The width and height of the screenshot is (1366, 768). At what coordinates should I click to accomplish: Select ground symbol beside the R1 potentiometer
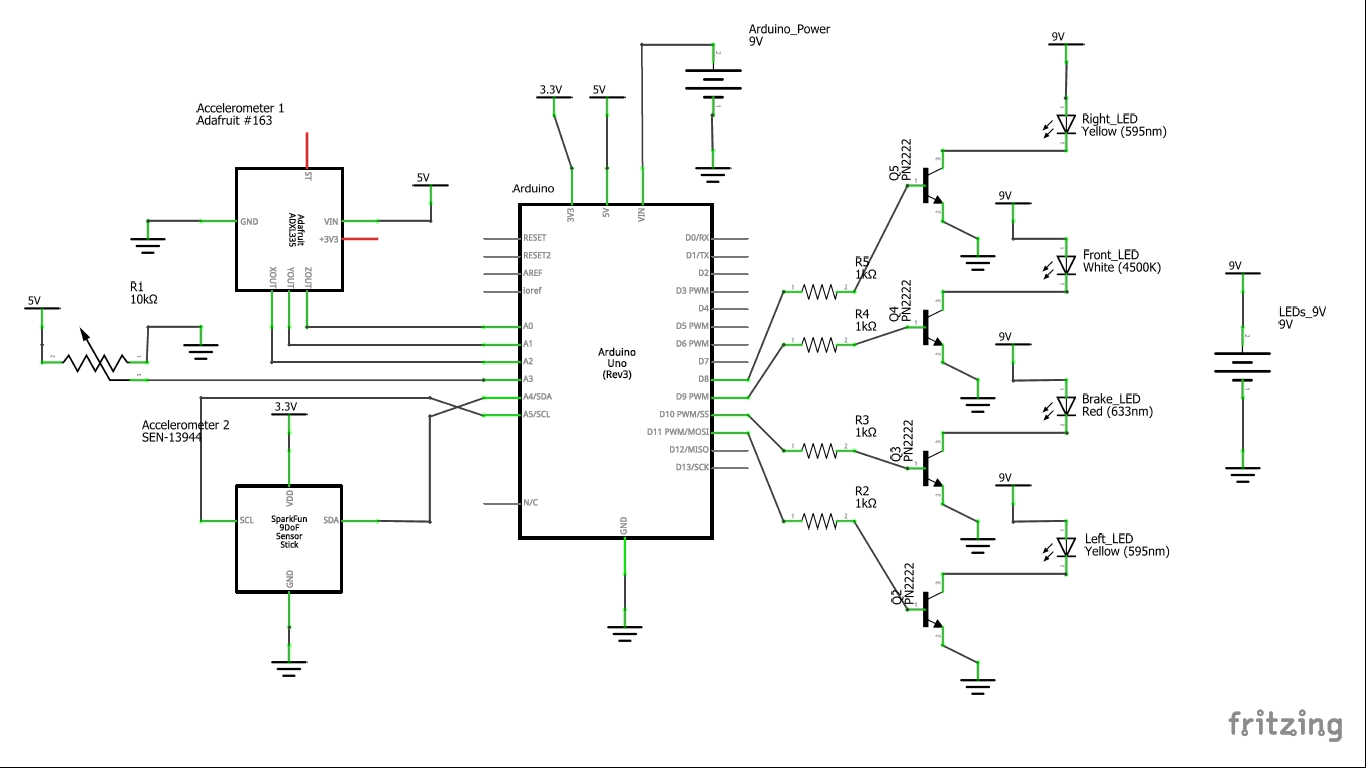tap(201, 350)
